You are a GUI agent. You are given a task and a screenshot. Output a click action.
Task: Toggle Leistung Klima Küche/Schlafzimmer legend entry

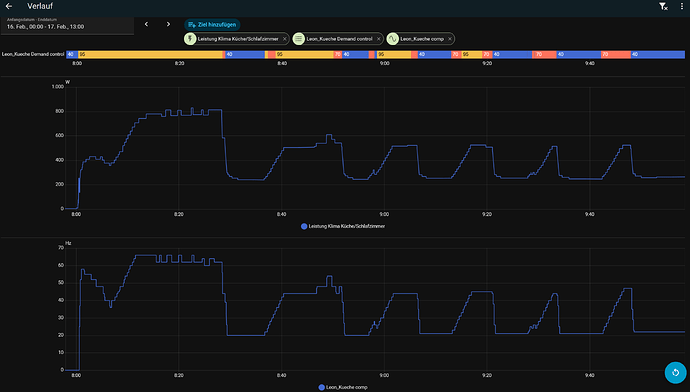(343, 226)
